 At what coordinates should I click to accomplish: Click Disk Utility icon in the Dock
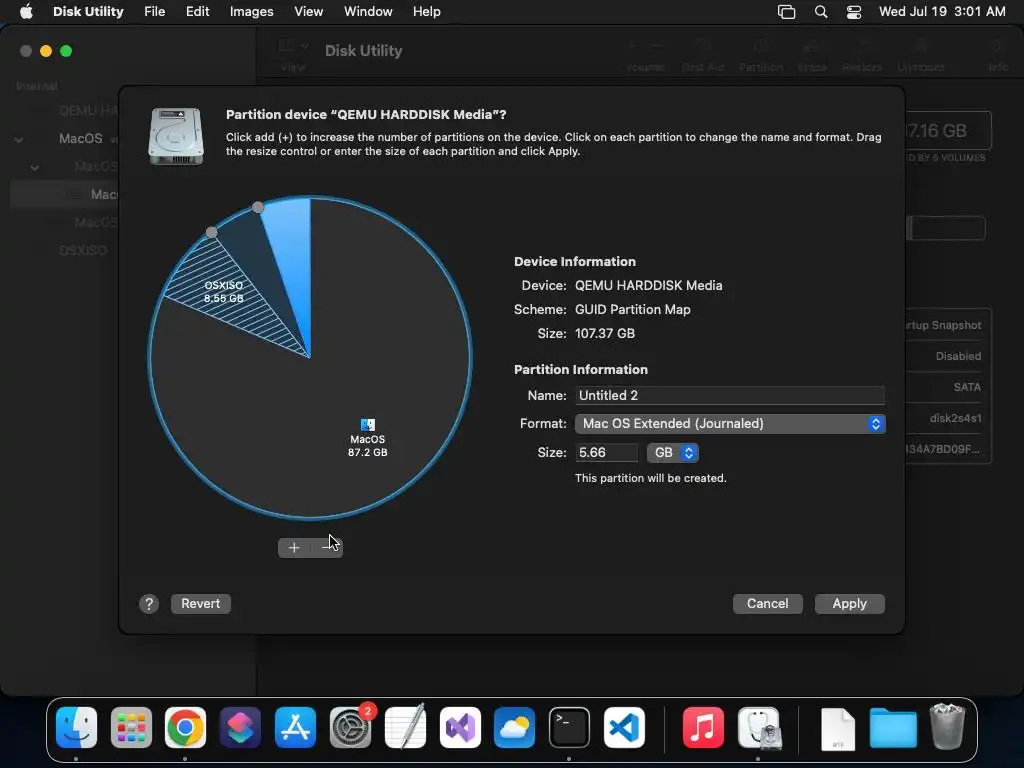tap(759, 728)
